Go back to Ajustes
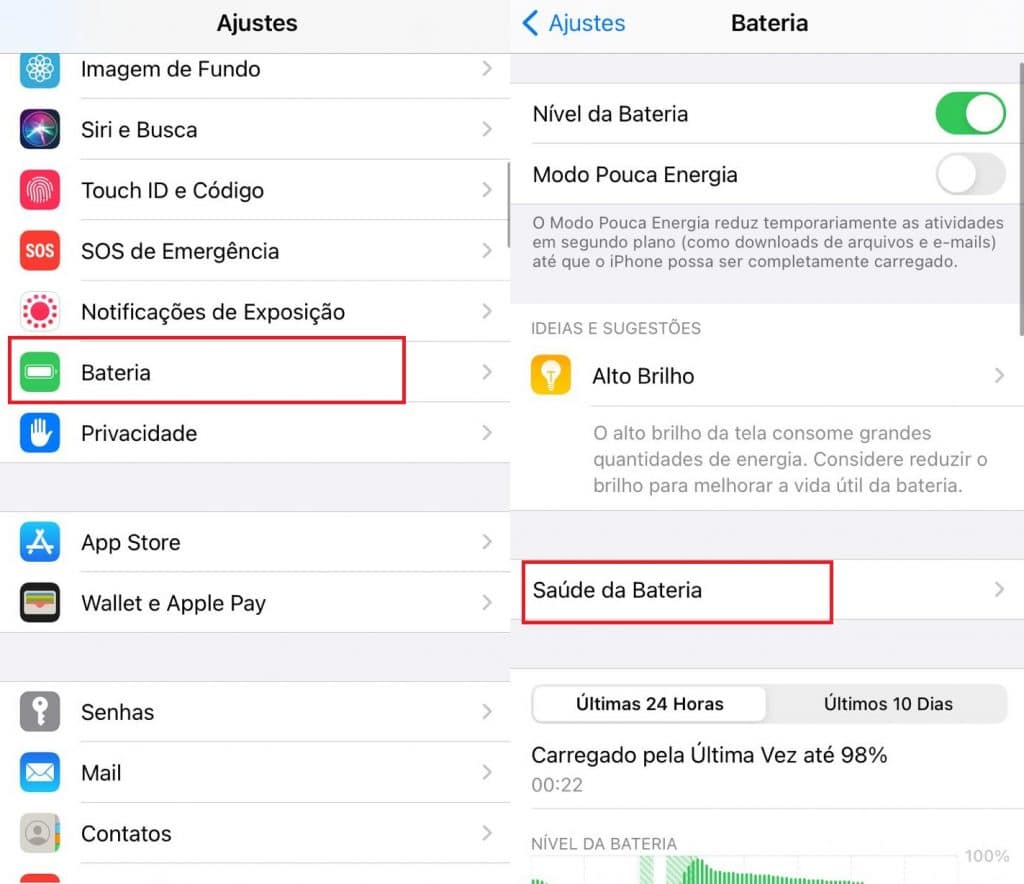 click(574, 23)
